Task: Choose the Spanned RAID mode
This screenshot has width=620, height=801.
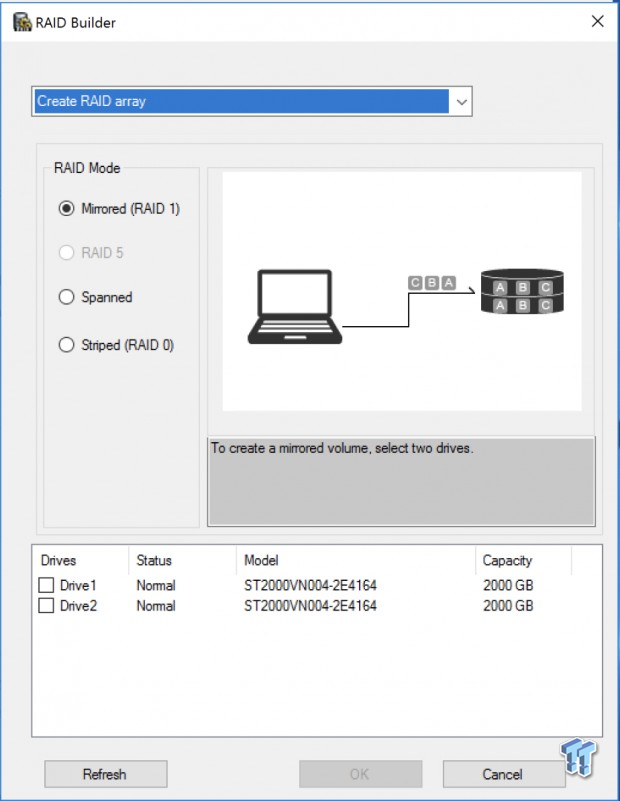Action: [x=66, y=297]
